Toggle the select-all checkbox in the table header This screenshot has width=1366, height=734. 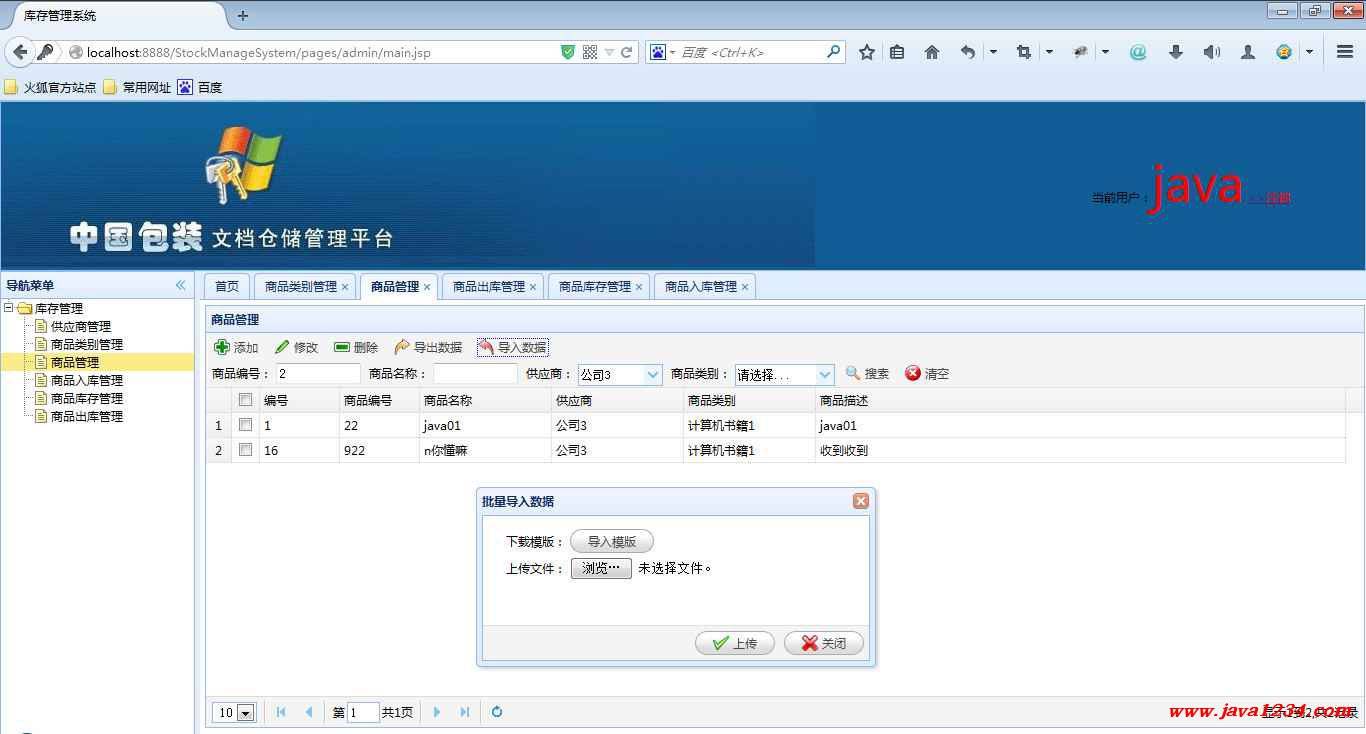[x=245, y=400]
